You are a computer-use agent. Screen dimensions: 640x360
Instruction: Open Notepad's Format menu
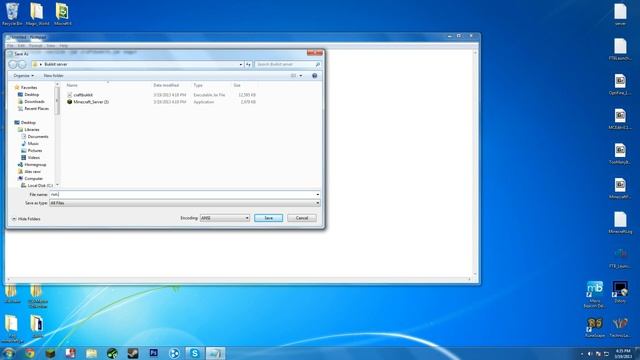click(36, 46)
